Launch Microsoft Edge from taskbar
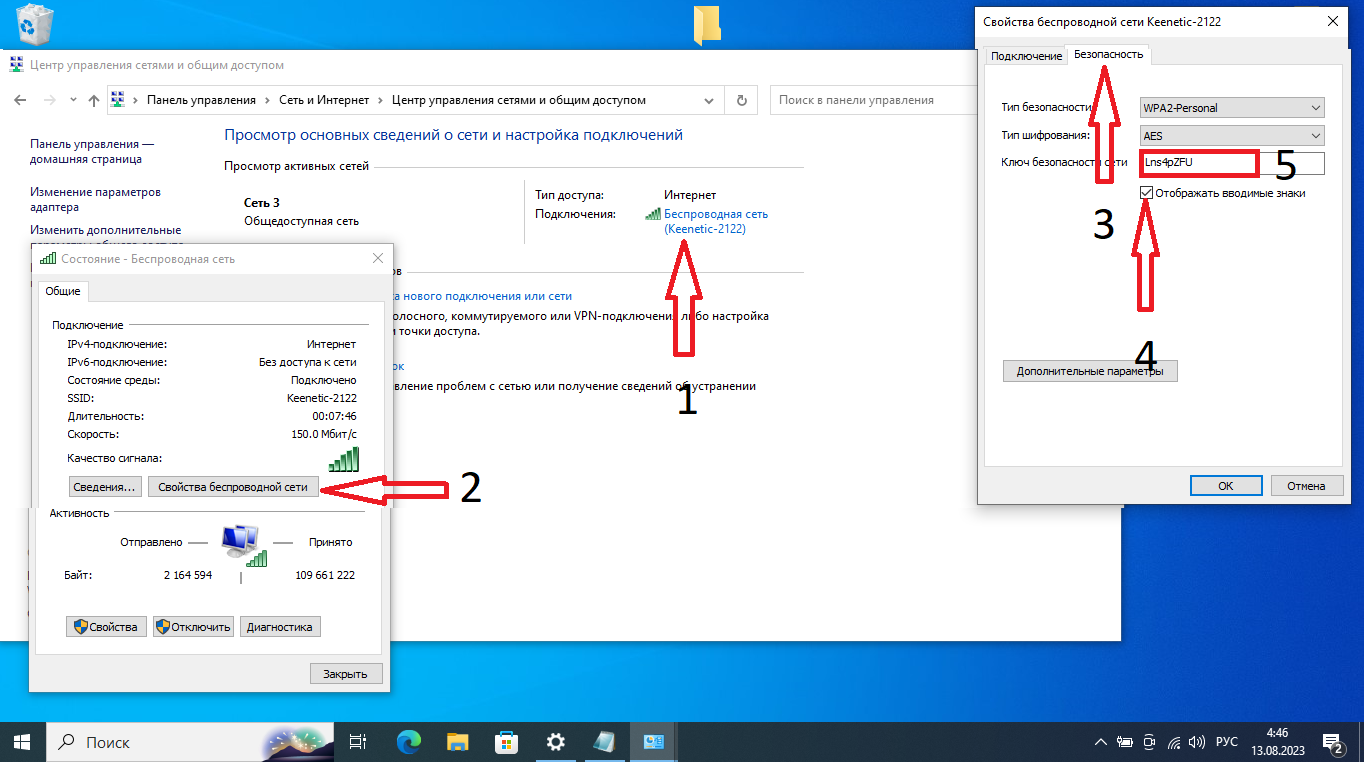Screen dimensions: 1364x762 coord(408,742)
